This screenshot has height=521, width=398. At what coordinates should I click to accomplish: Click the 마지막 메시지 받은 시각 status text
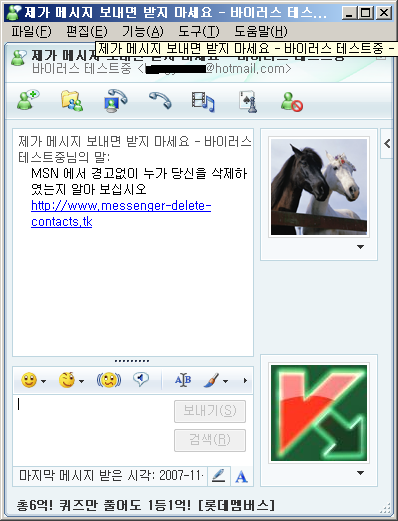(111, 476)
